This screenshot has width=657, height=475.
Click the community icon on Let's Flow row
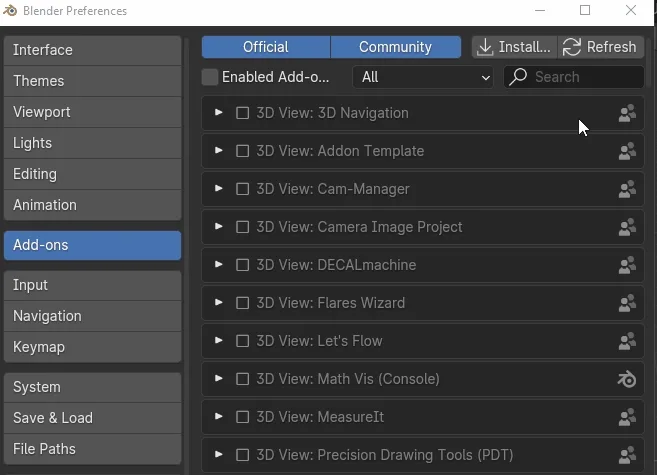click(627, 341)
